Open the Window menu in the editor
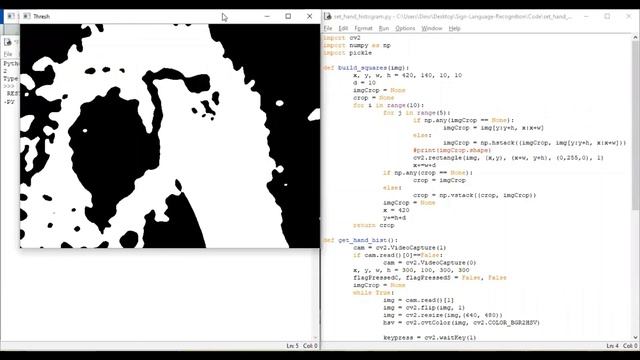Image resolution: width=640 pixels, height=360 pixels. [x=431, y=28]
